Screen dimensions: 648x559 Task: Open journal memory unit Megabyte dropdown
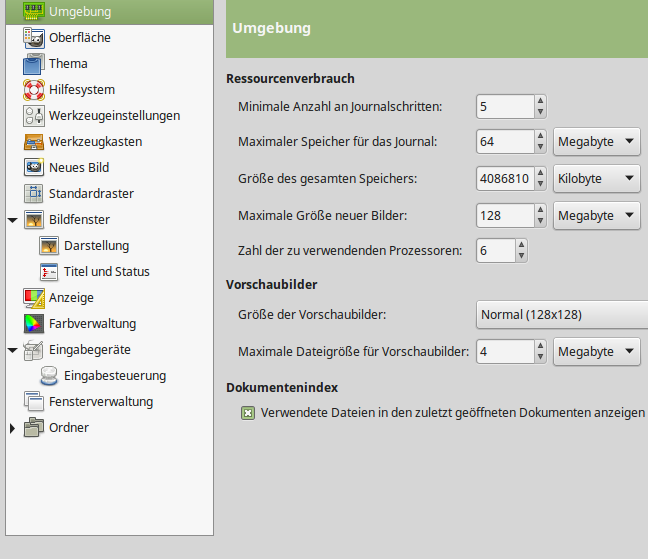coord(597,142)
